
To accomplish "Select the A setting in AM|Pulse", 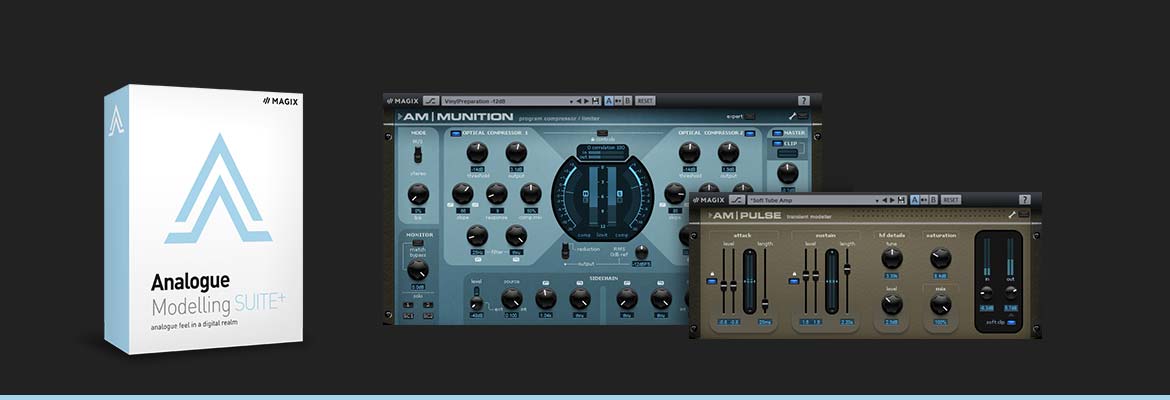I will (x=914, y=200).
